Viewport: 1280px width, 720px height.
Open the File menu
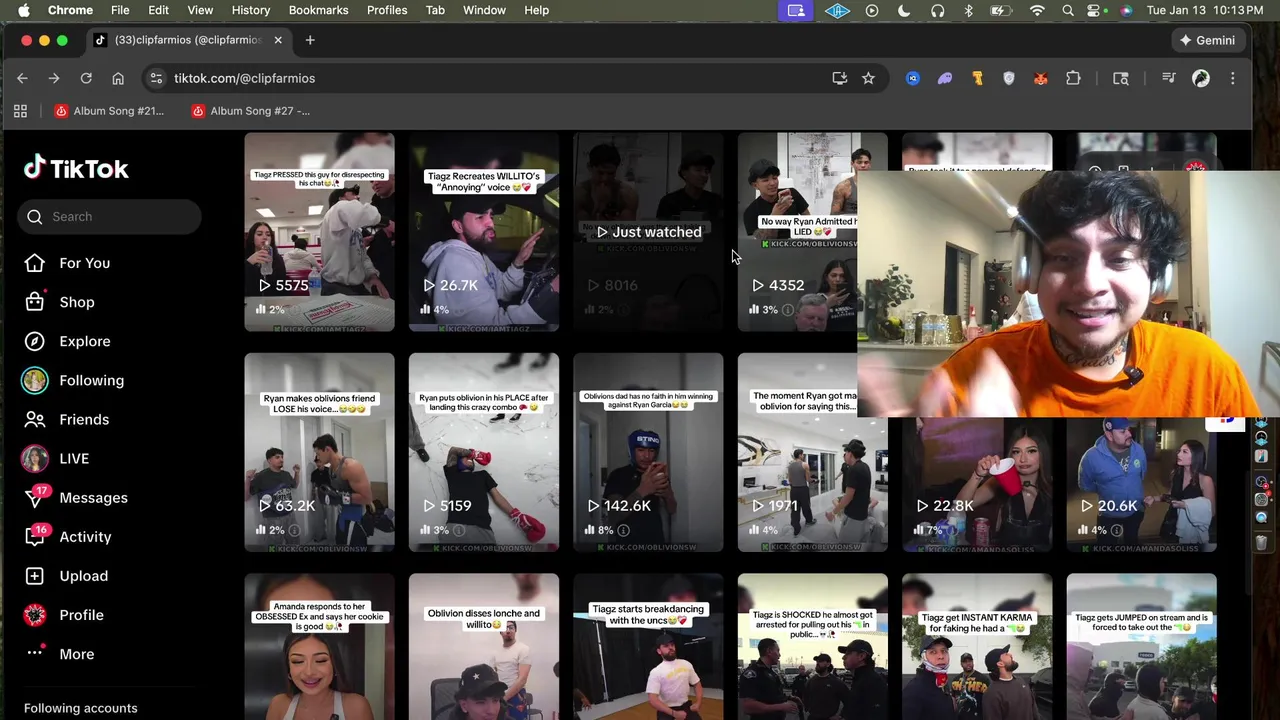coord(120,10)
